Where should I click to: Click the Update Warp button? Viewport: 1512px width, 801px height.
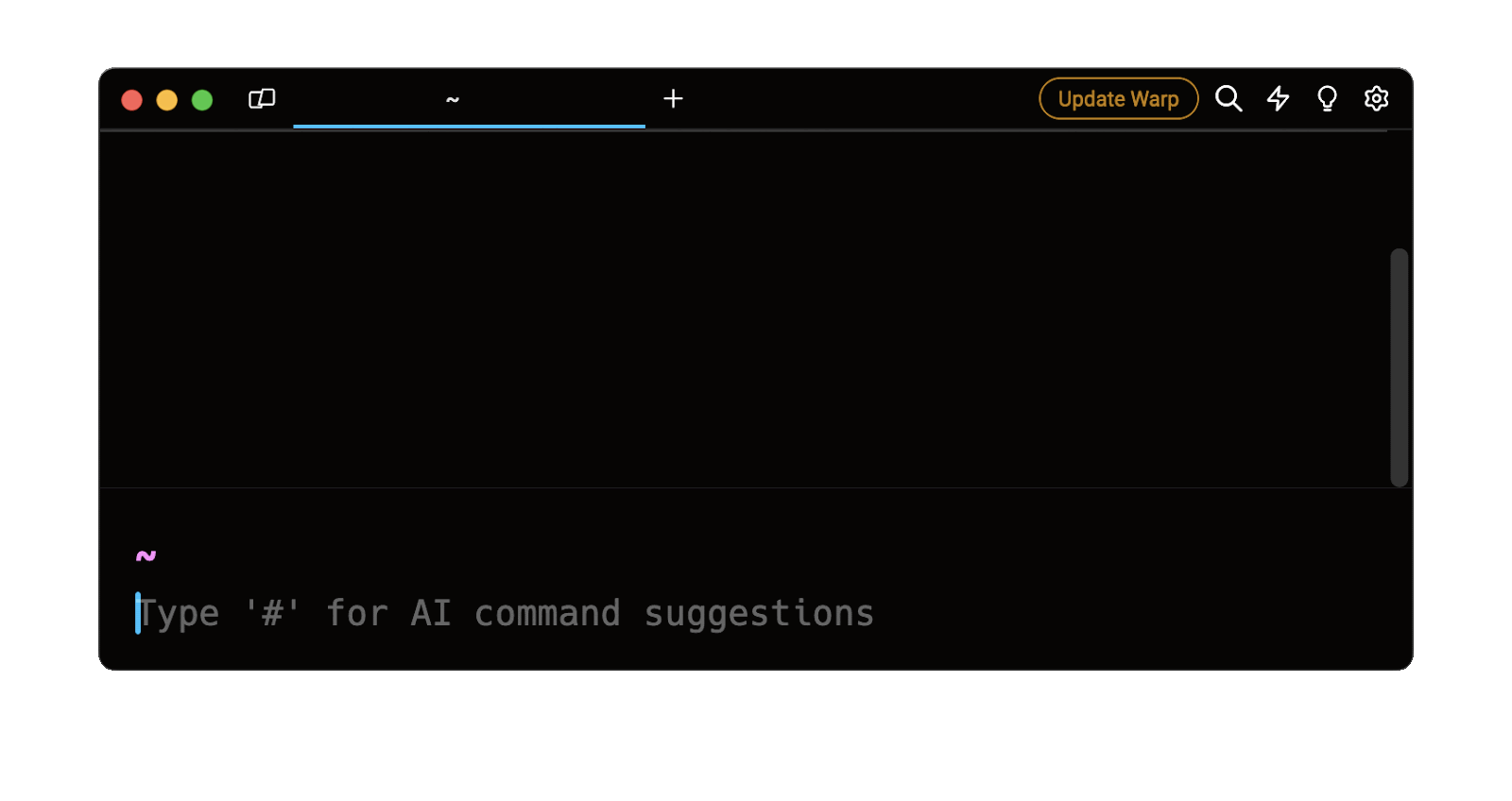(x=1118, y=98)
